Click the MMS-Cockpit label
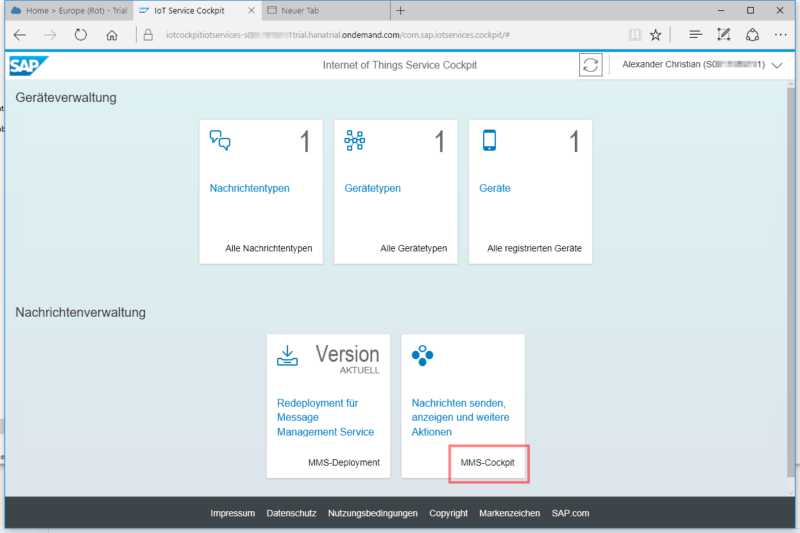Viewport: 800px width, 533px height. click(488, 463)
